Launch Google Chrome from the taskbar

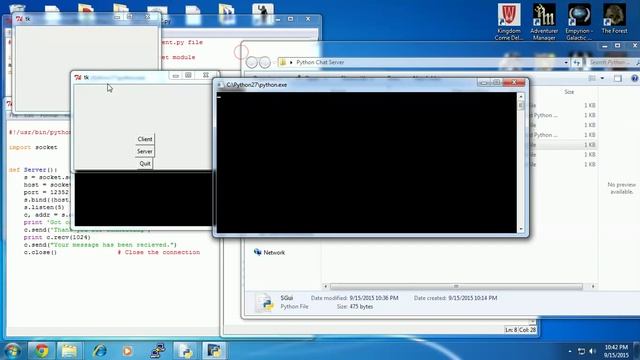(41, 351)
